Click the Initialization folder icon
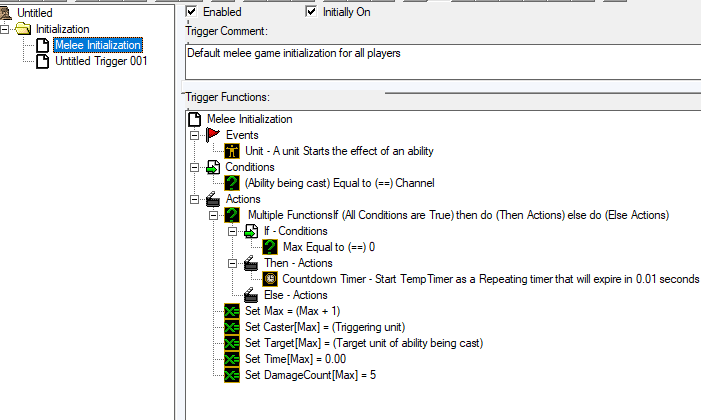This screenshot has height=420, width=701. pos(23,29)
